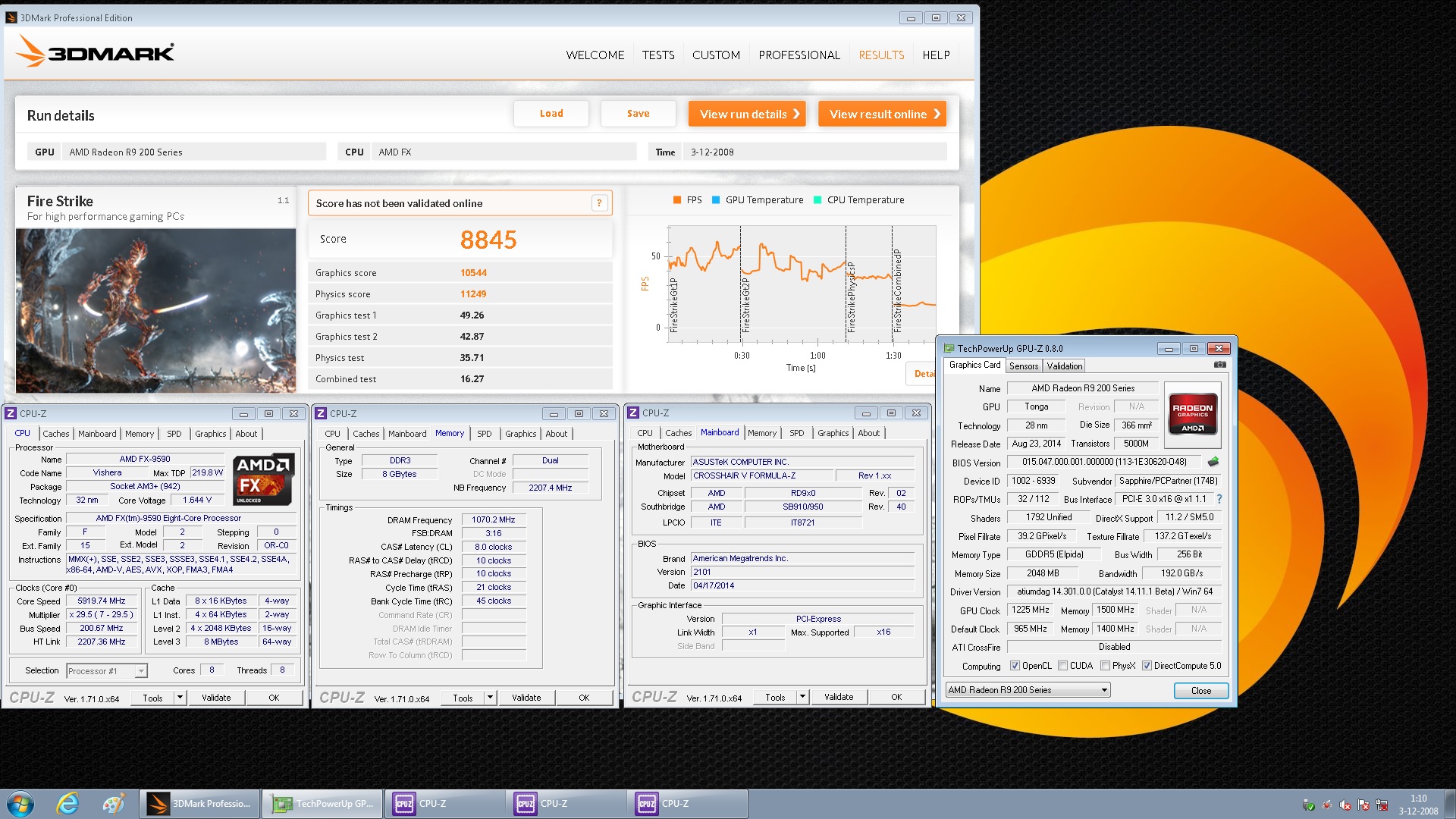Switch to the Validation tab in GPU-Z
This screenshot has width=1456, height=819.
1065,366
